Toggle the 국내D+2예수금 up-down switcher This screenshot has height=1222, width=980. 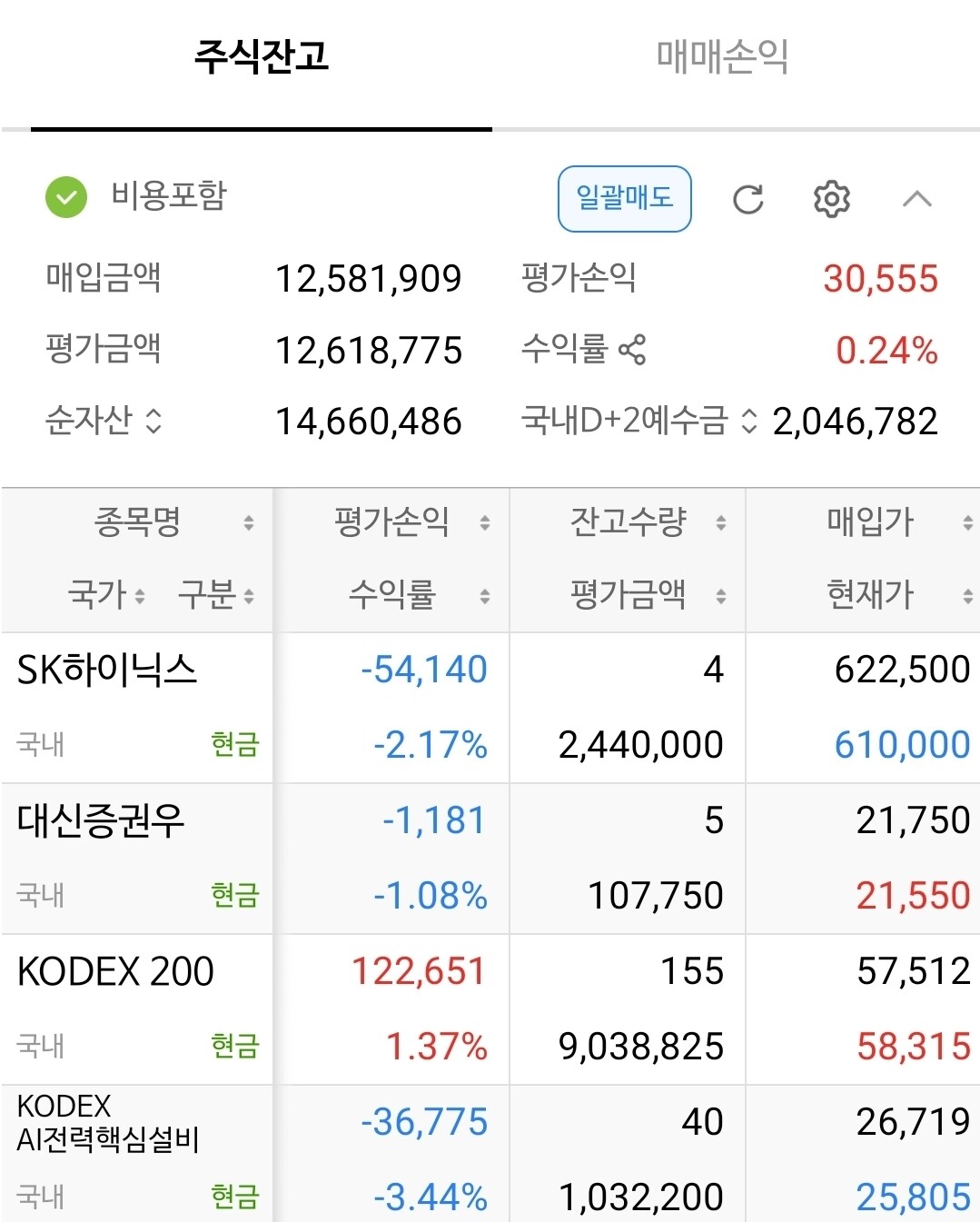click(749, 421)
